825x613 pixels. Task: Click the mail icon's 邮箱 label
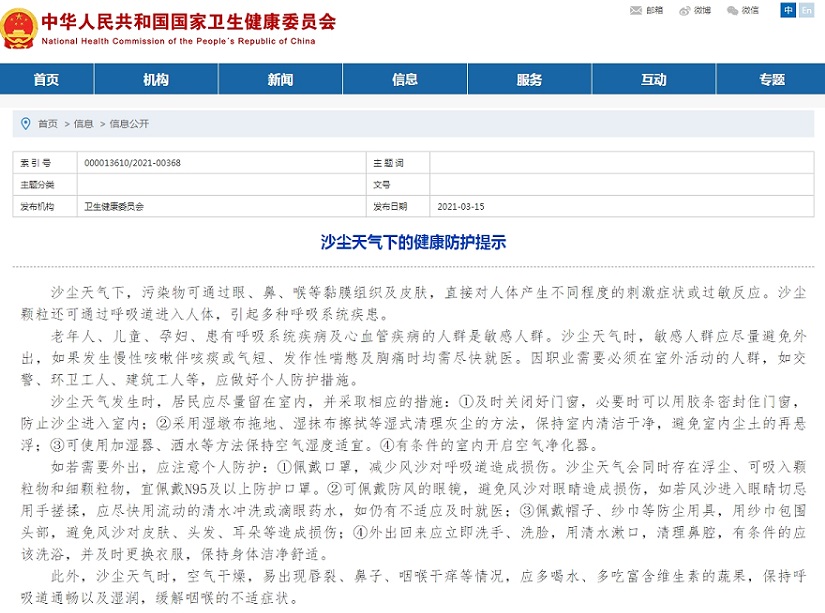click(655, 11)
